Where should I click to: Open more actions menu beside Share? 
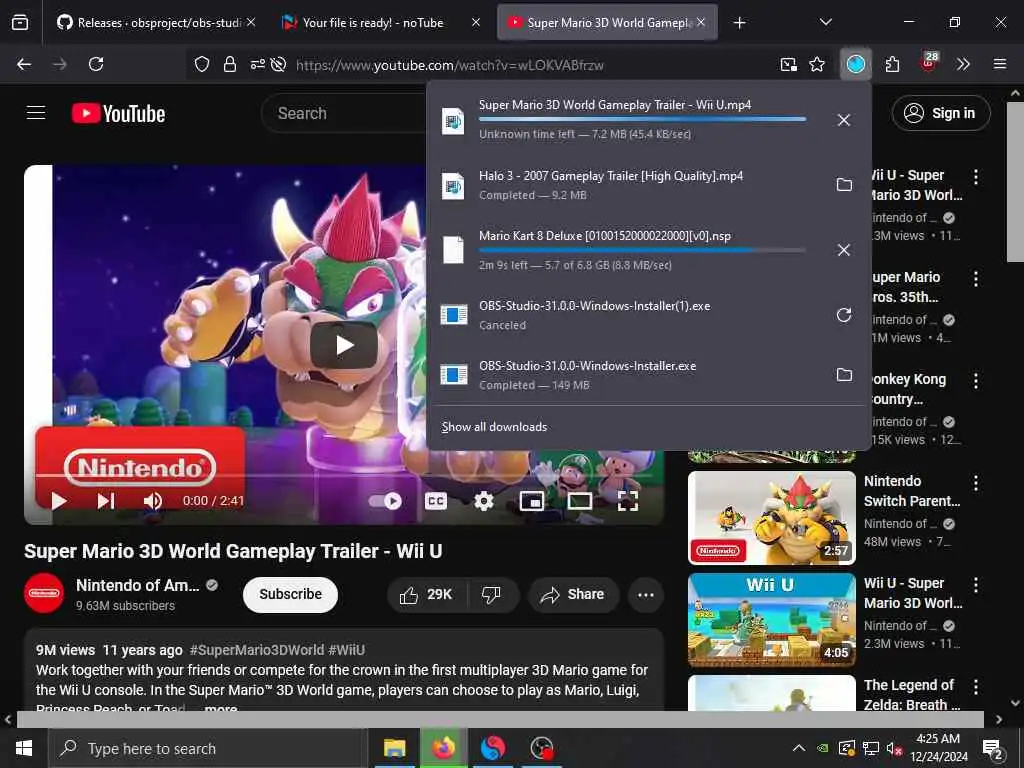[x=646, y=595]
